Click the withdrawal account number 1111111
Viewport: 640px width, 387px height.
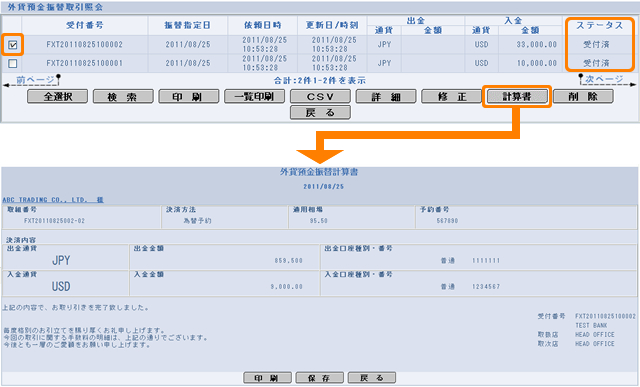click(x=486, y=260)
